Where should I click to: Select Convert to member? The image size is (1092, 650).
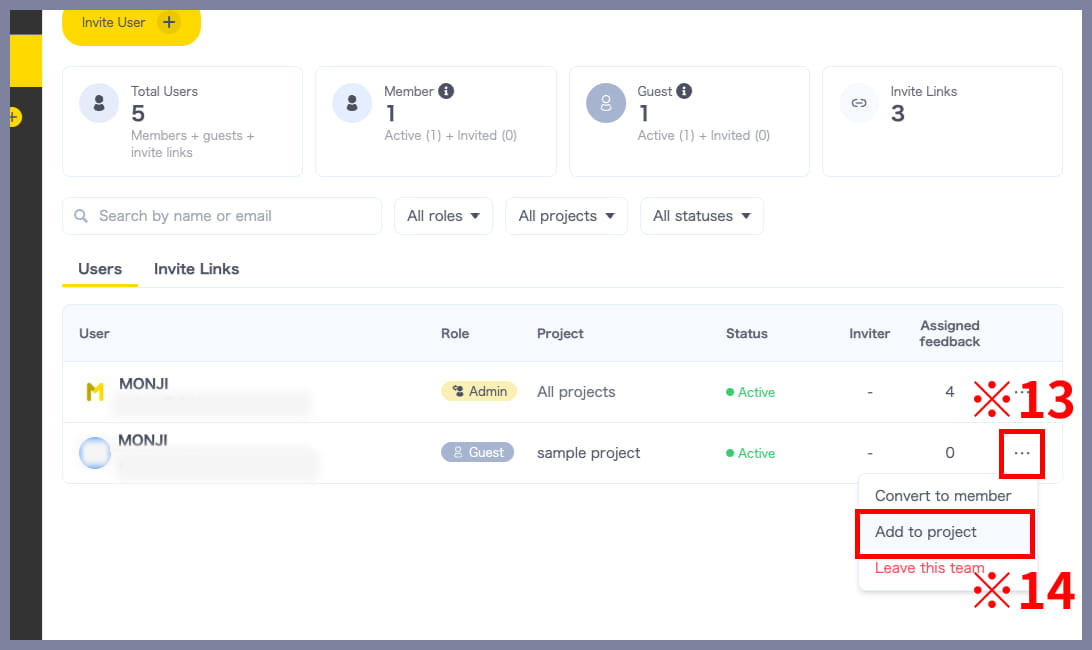[x=943, y=496]
